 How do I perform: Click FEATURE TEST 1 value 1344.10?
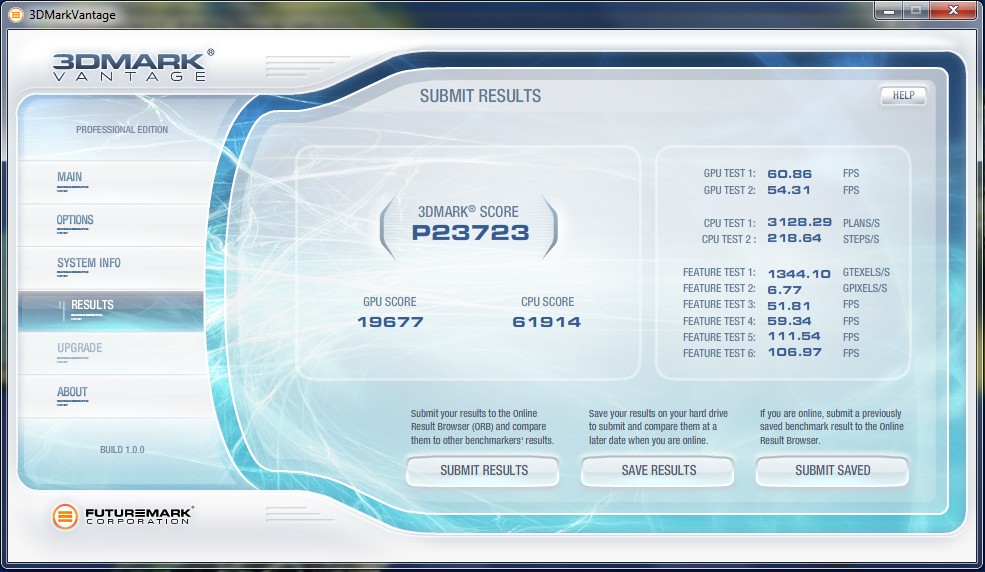tap(799, 274)
